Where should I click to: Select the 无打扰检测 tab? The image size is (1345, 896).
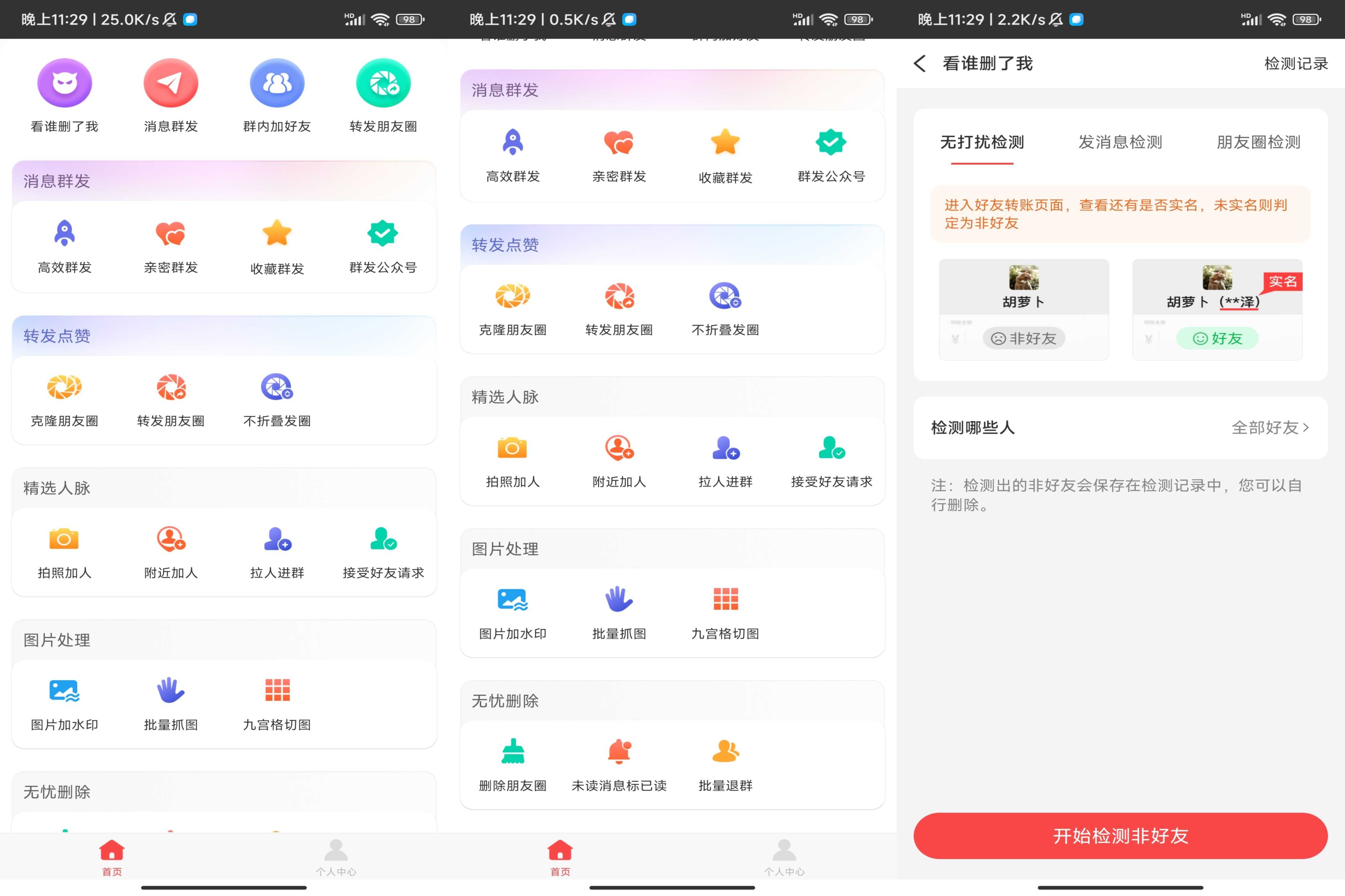coord(982,142)
